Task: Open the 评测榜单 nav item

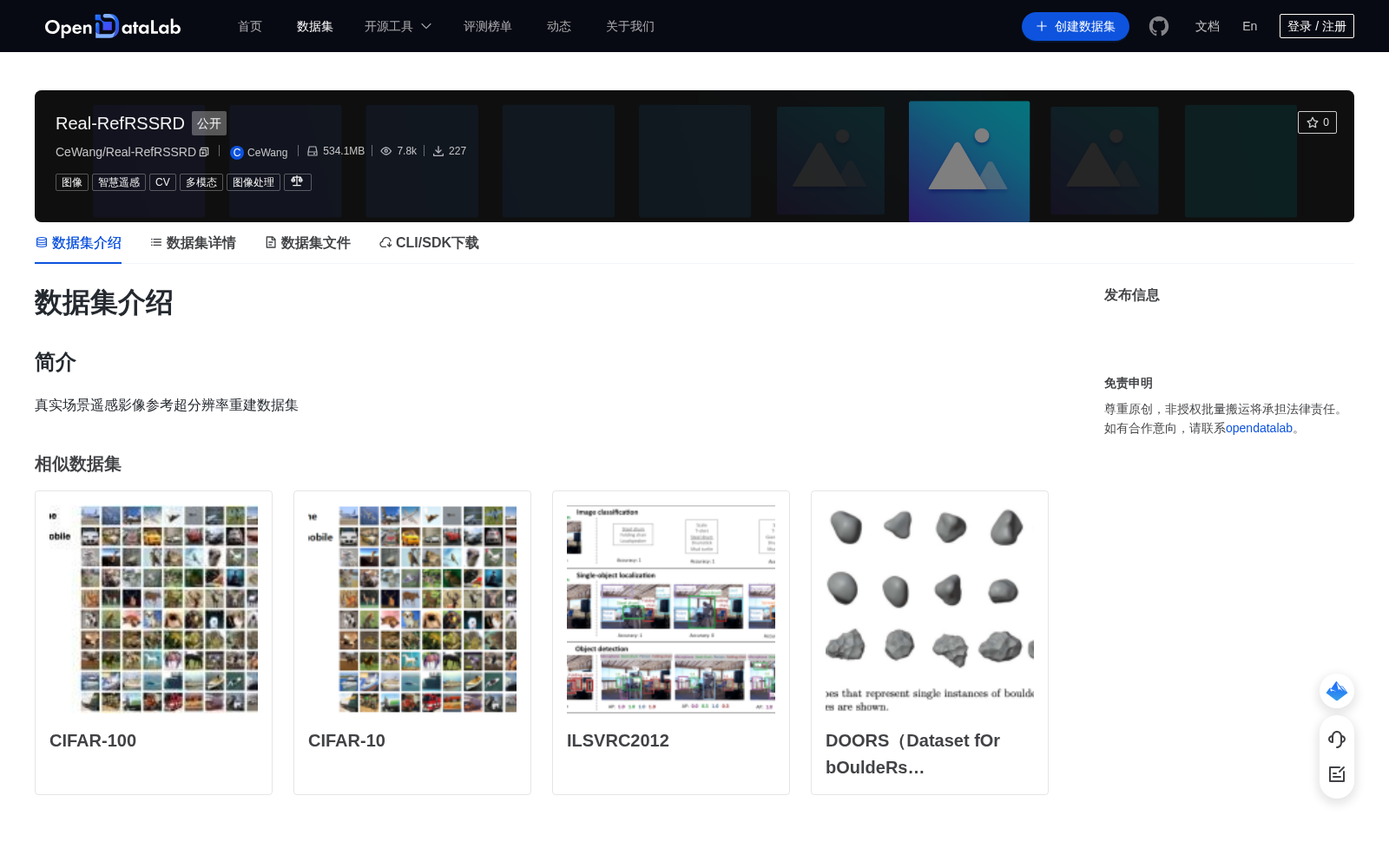Action: (x=488, y=26)
